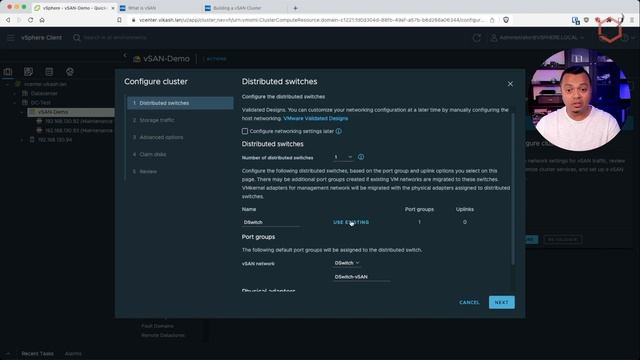This screenshot has height=360, width=640.
Task: Select step 2 Storage traffic
Action: [x=180, y=120]
